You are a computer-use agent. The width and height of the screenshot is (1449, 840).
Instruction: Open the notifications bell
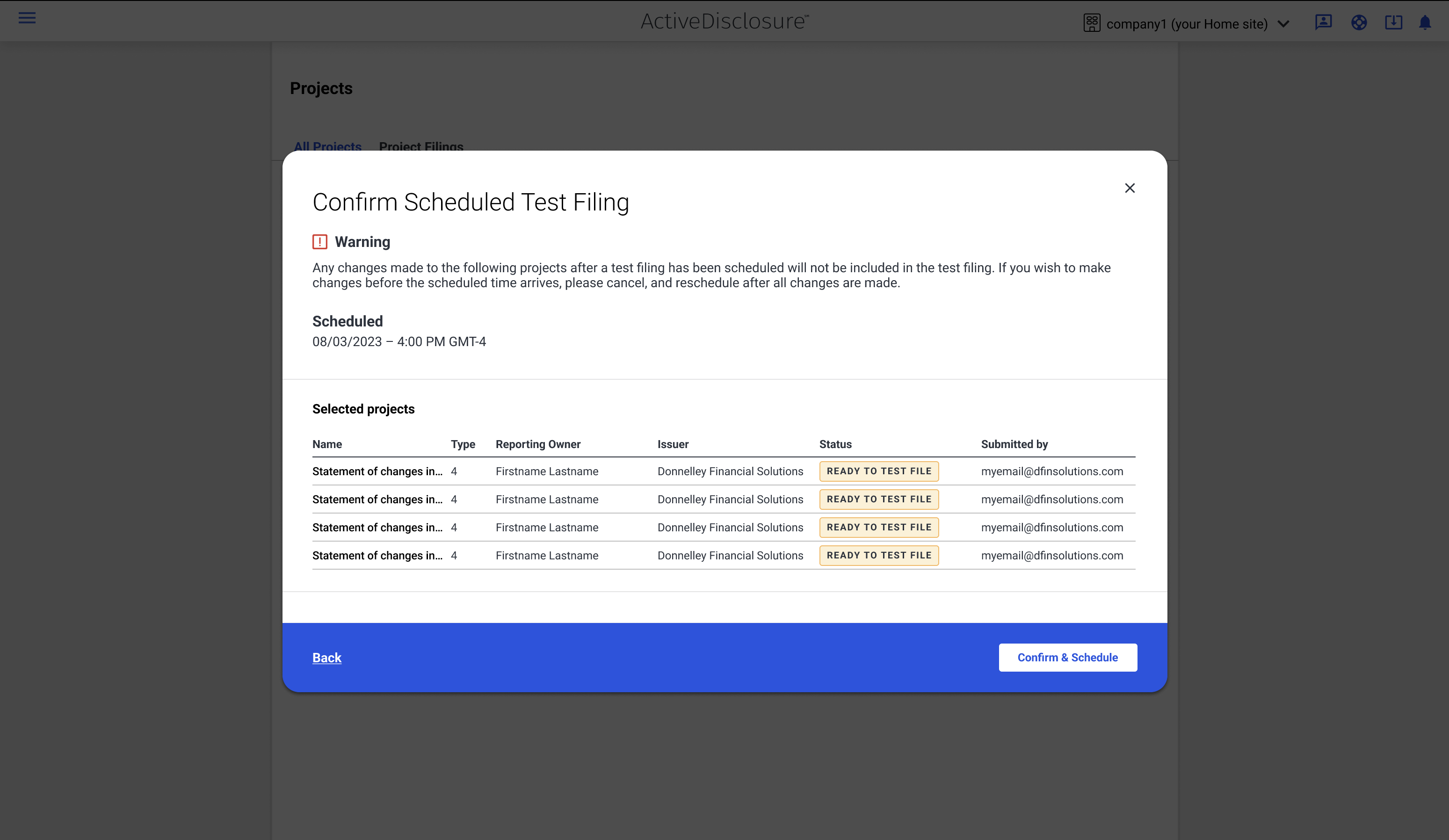[1425, 22]
